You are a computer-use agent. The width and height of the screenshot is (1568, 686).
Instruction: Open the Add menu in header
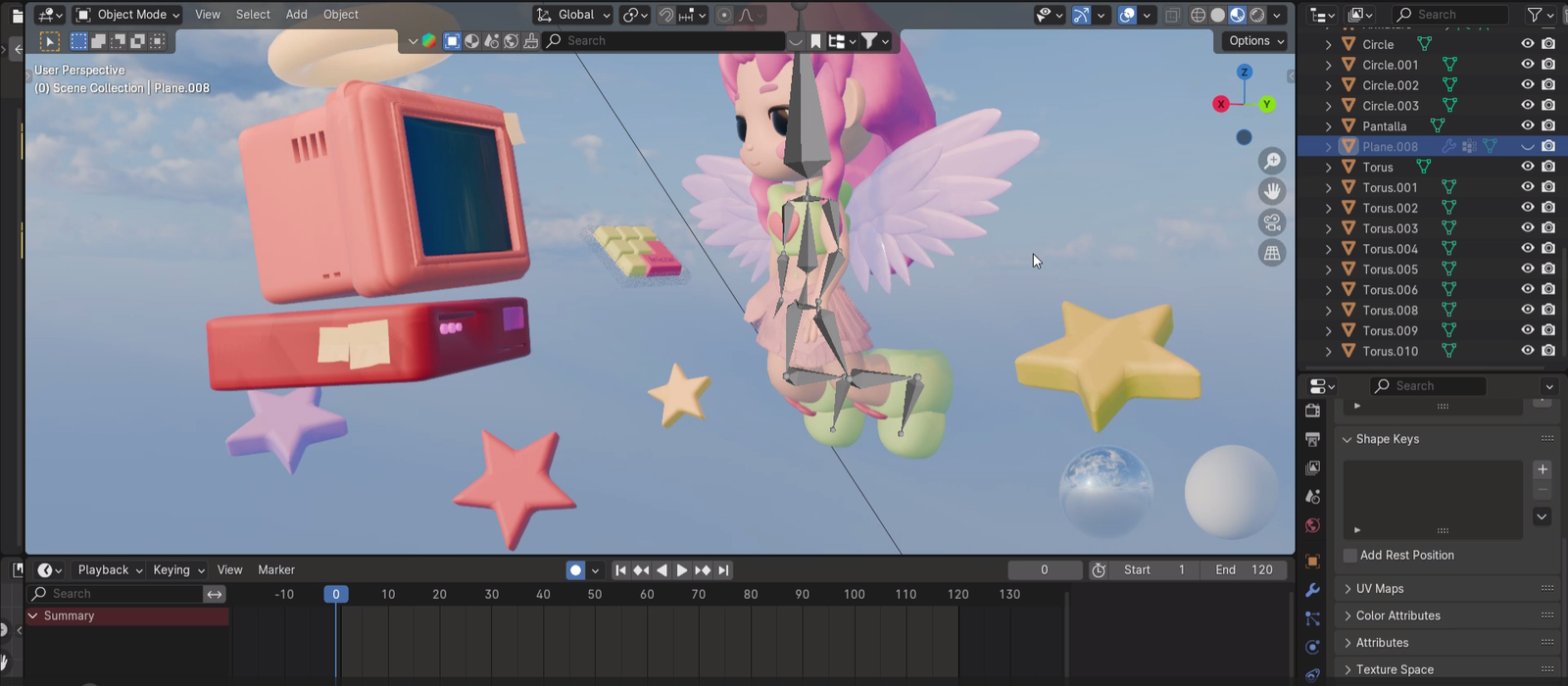click(x=296, y=15)
